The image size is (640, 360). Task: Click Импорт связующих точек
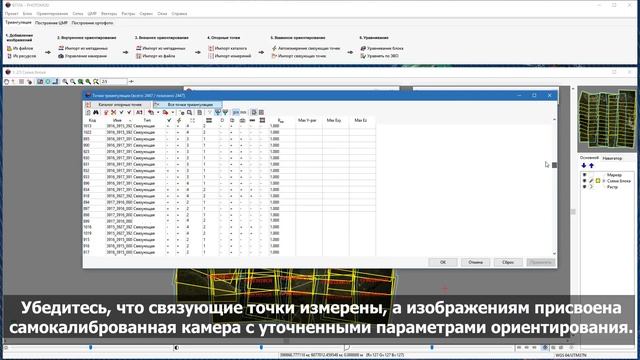tap(299, 56)
